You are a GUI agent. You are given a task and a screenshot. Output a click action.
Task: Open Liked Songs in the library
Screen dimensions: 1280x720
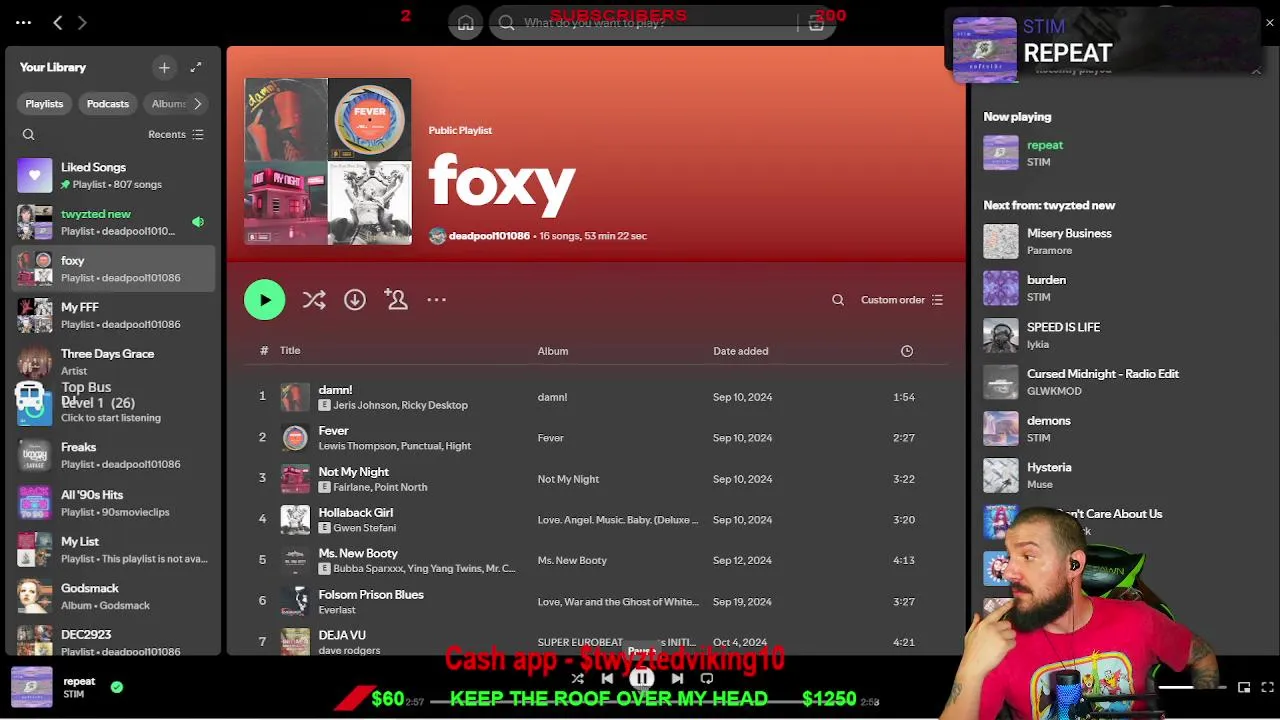(x=113, y=176)
